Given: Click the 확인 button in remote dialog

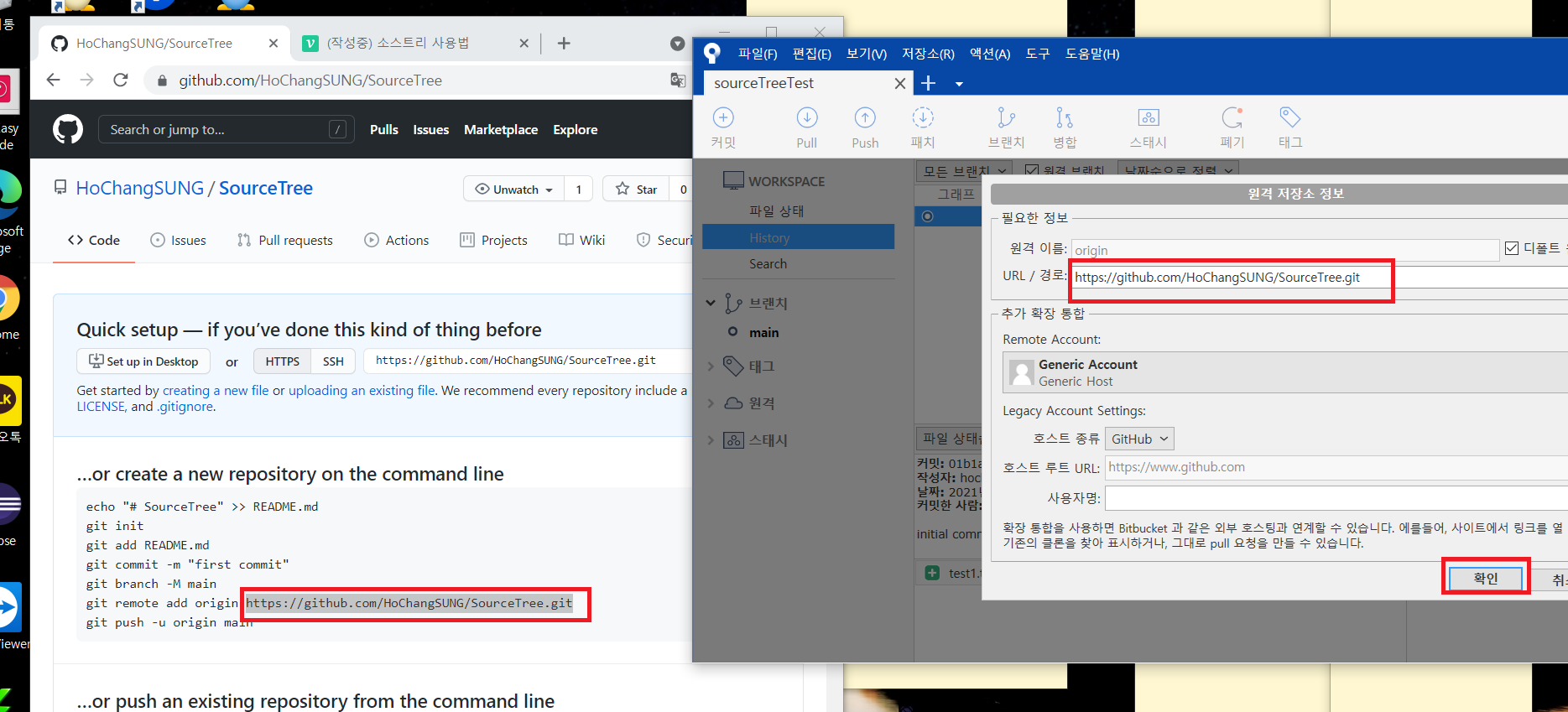Looking at the screenshot, I should 1485,578.
